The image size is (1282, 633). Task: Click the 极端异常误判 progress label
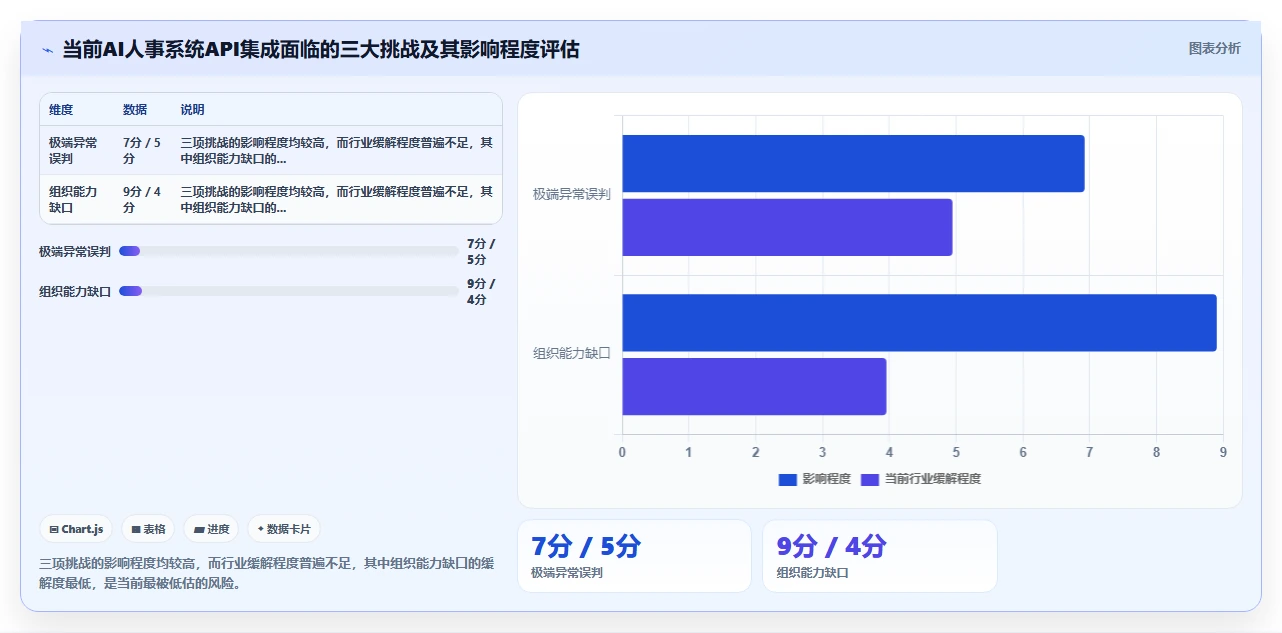(x=75, y=252)
